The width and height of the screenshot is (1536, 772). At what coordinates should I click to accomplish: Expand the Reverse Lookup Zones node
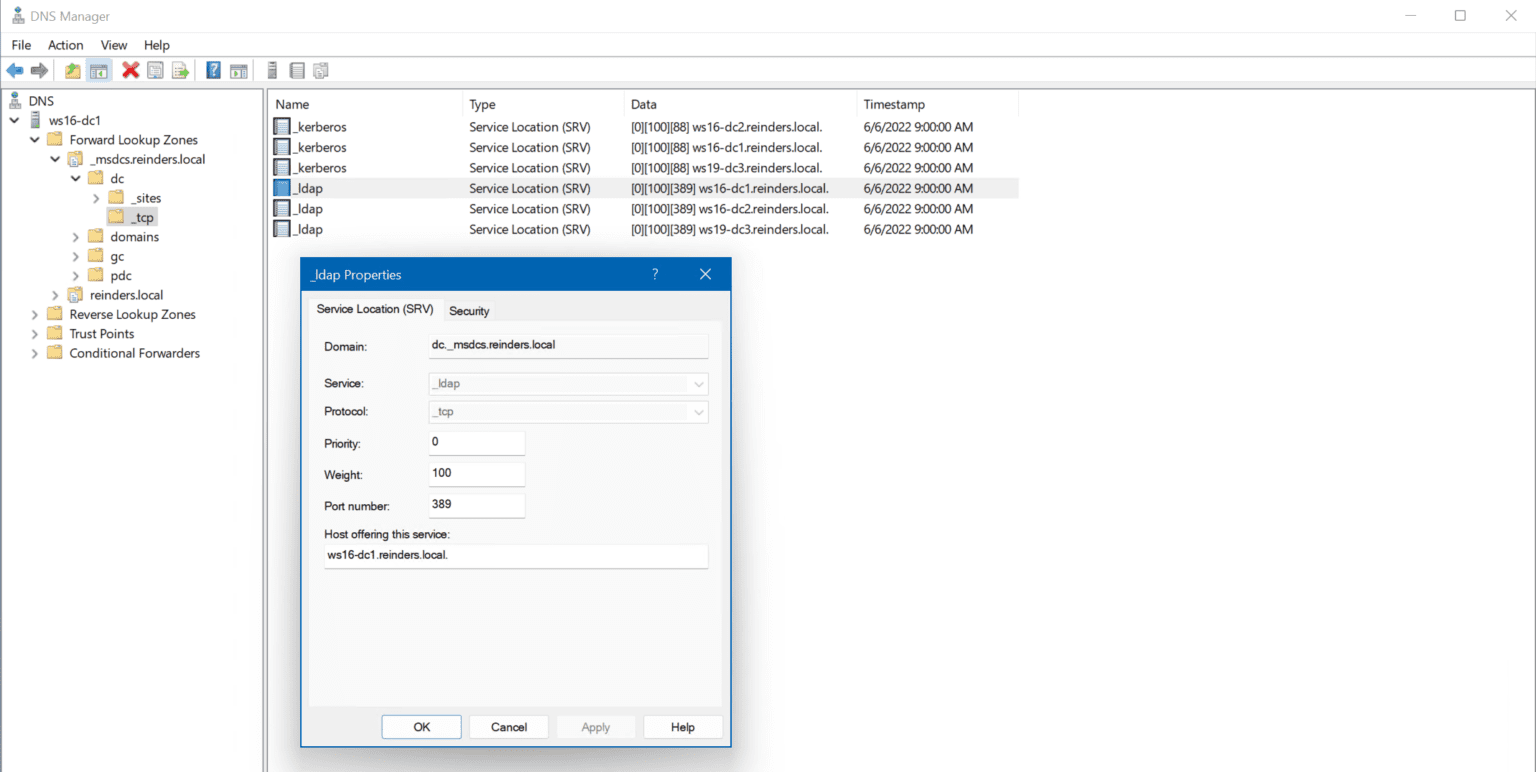point(33,314)
